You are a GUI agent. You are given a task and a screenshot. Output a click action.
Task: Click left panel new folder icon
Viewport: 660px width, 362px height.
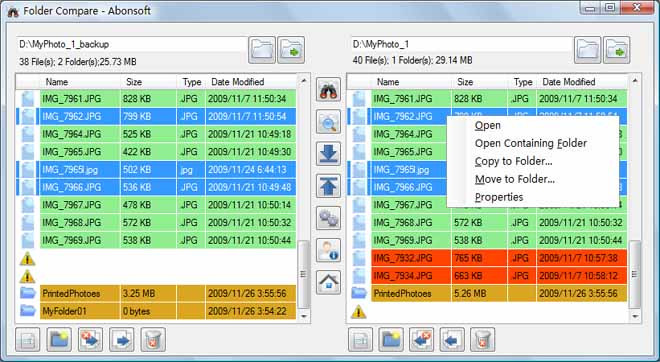point(59,340)
